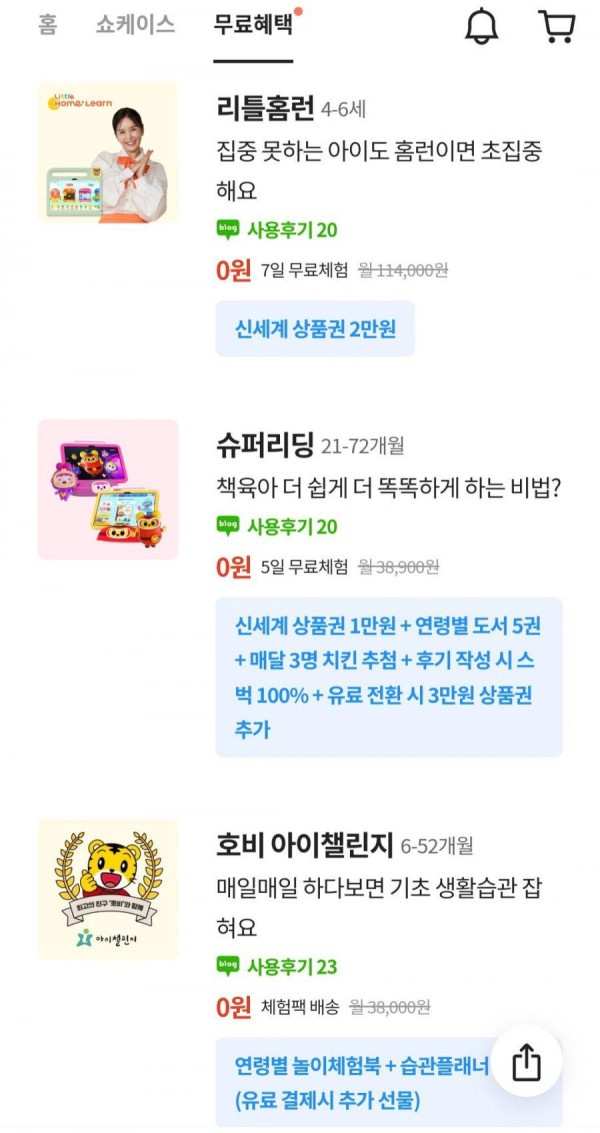Open the 리틀홈런 product thumbnail
The image size is (600, 1133).
tap(108, 152)
